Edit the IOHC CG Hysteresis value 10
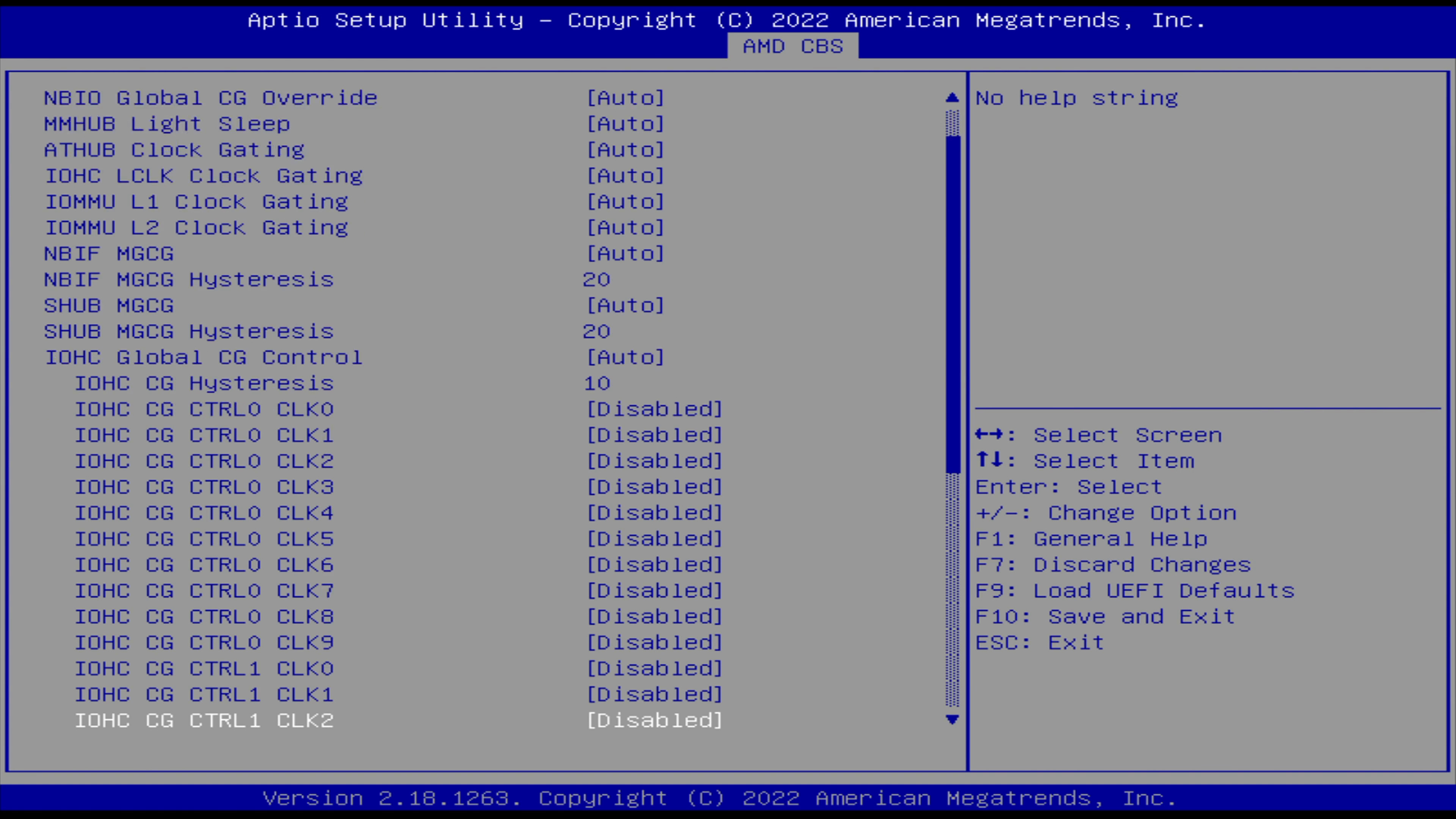The image size is (1456, 819). (x=597, y=384)
